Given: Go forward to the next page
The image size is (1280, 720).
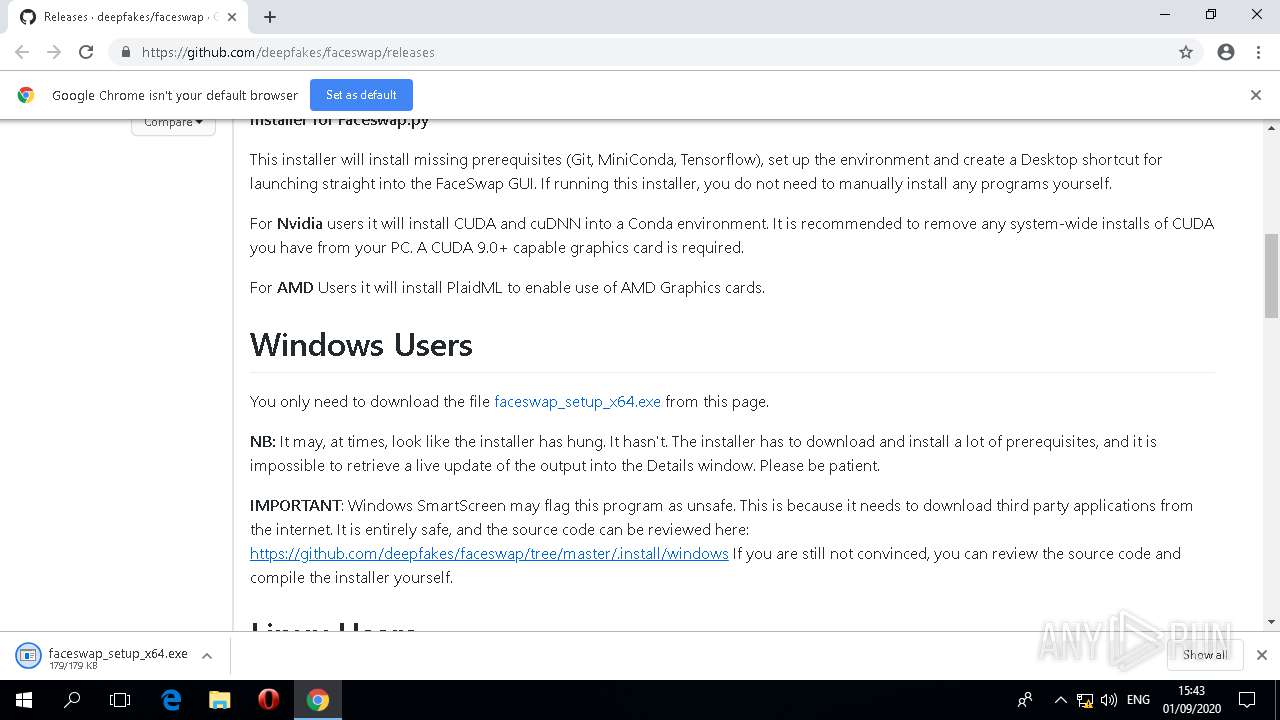Looking at the screenshot, I should point(54,52).
